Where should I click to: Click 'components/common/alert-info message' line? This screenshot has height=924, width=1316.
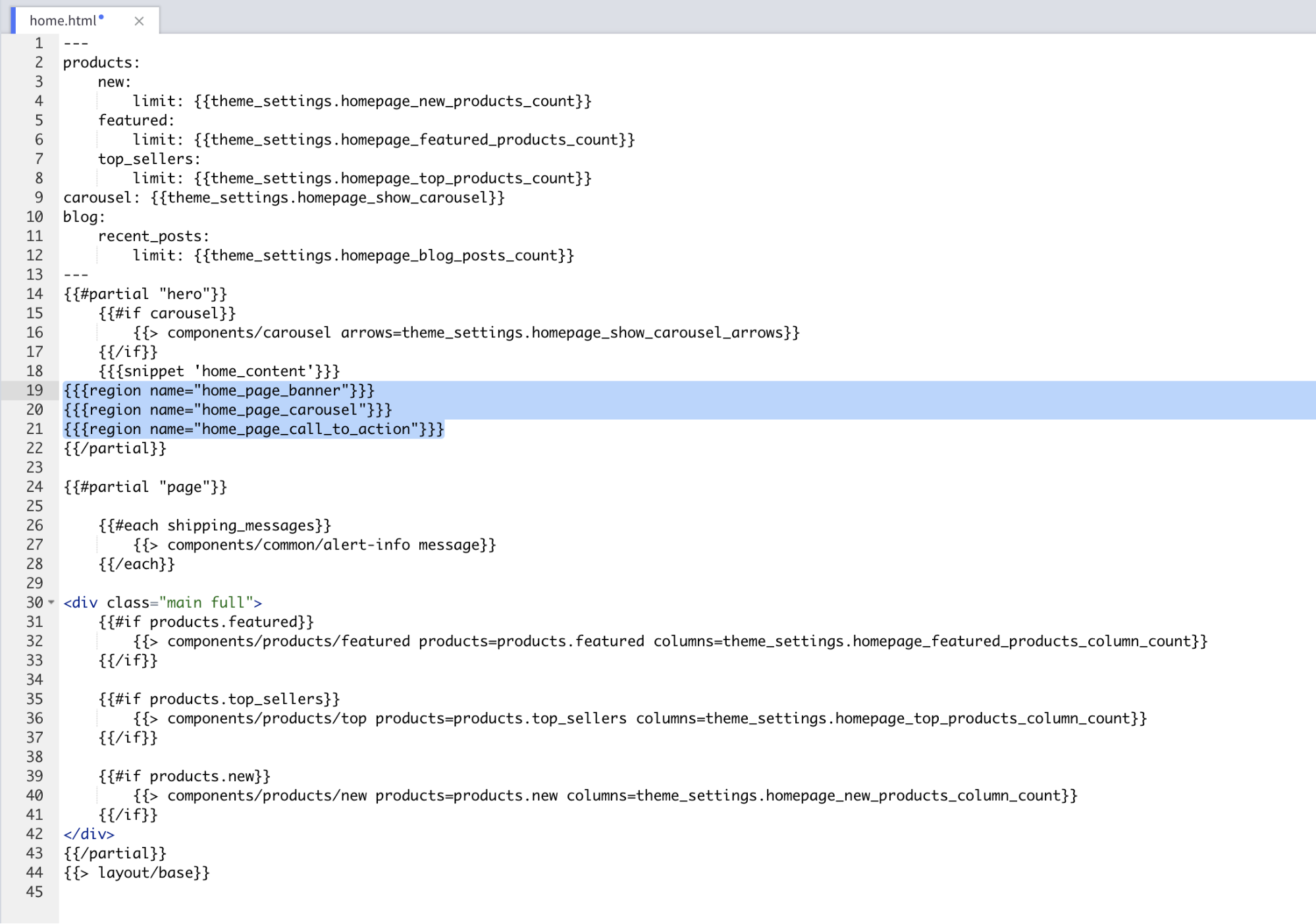click(x=315, y=545)
